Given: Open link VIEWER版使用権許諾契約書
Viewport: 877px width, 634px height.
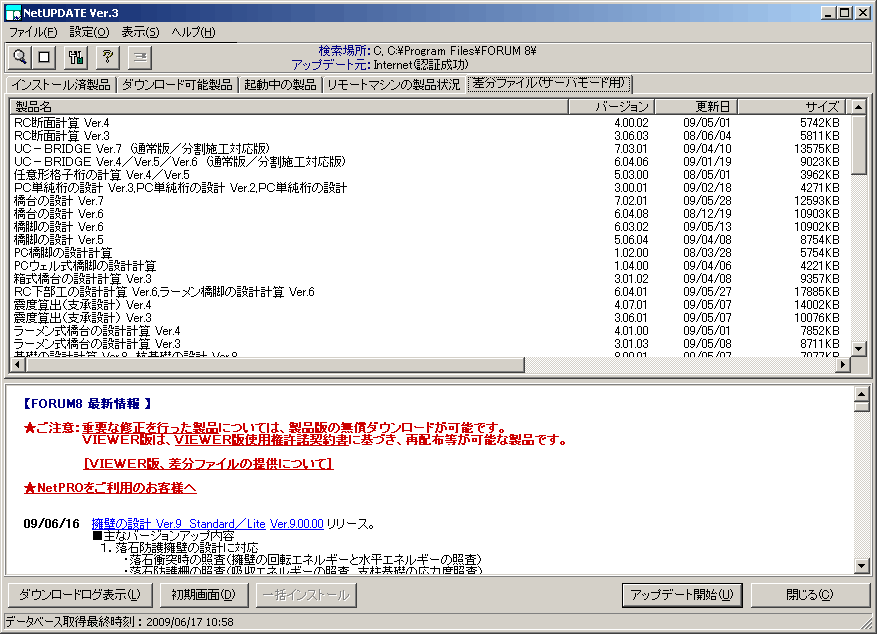Looking at the screenshot, I should (261, 440).
